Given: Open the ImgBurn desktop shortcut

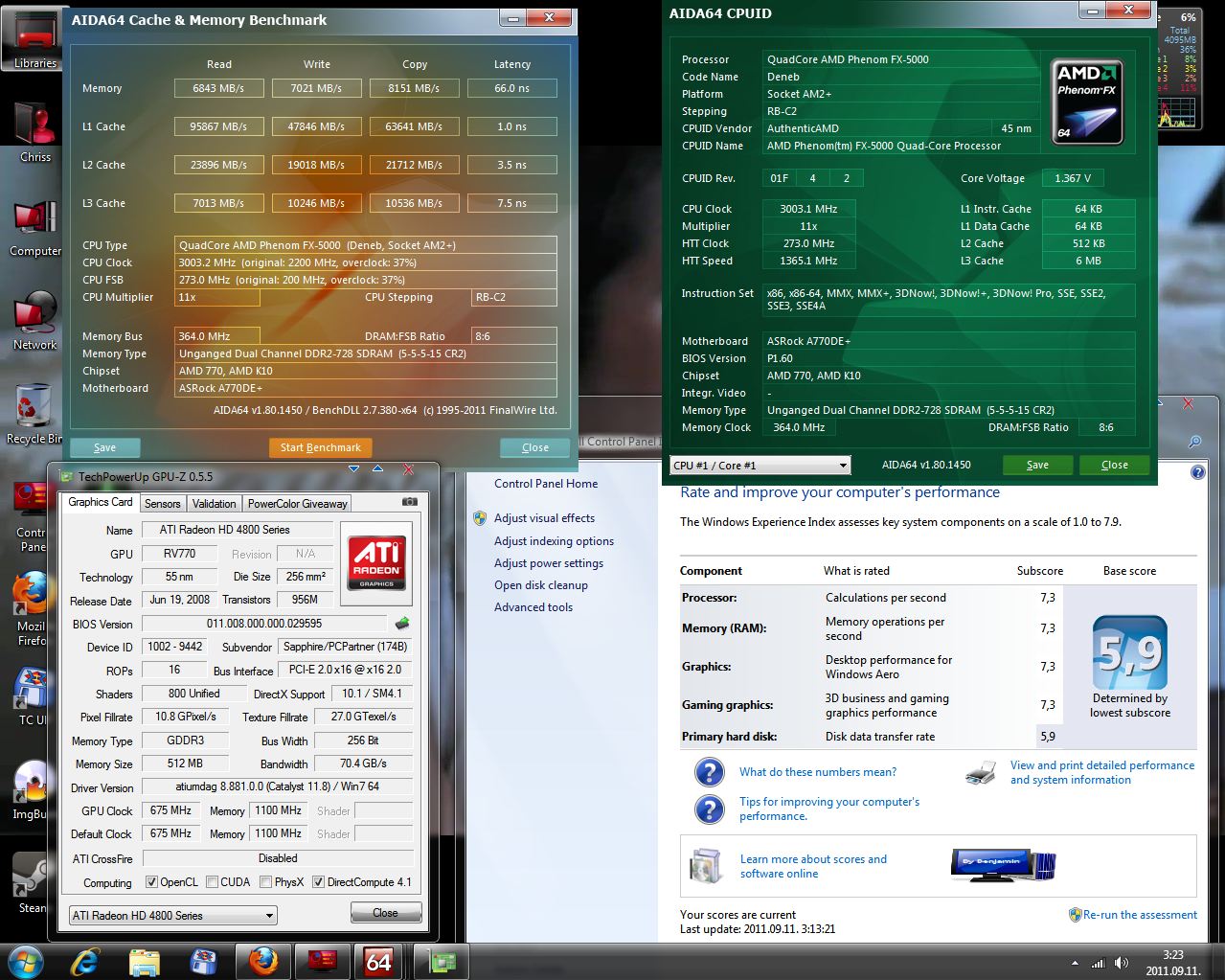Looking at the screenshot, I should click(31, 789).
